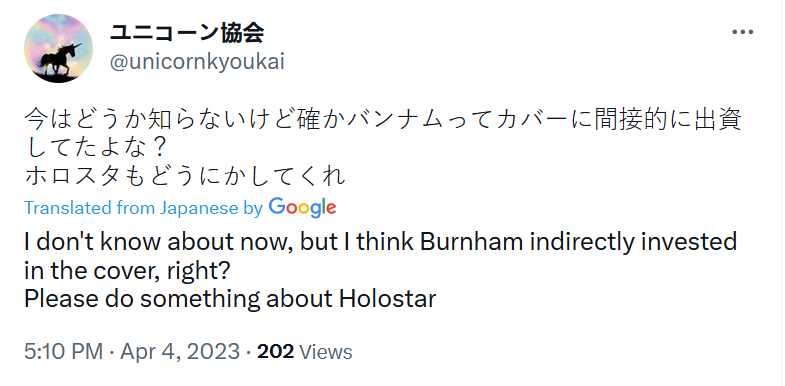Click the word Burnham in the translation
The width and height of the screenshot is (785, 386).
(x=472, y=242)
